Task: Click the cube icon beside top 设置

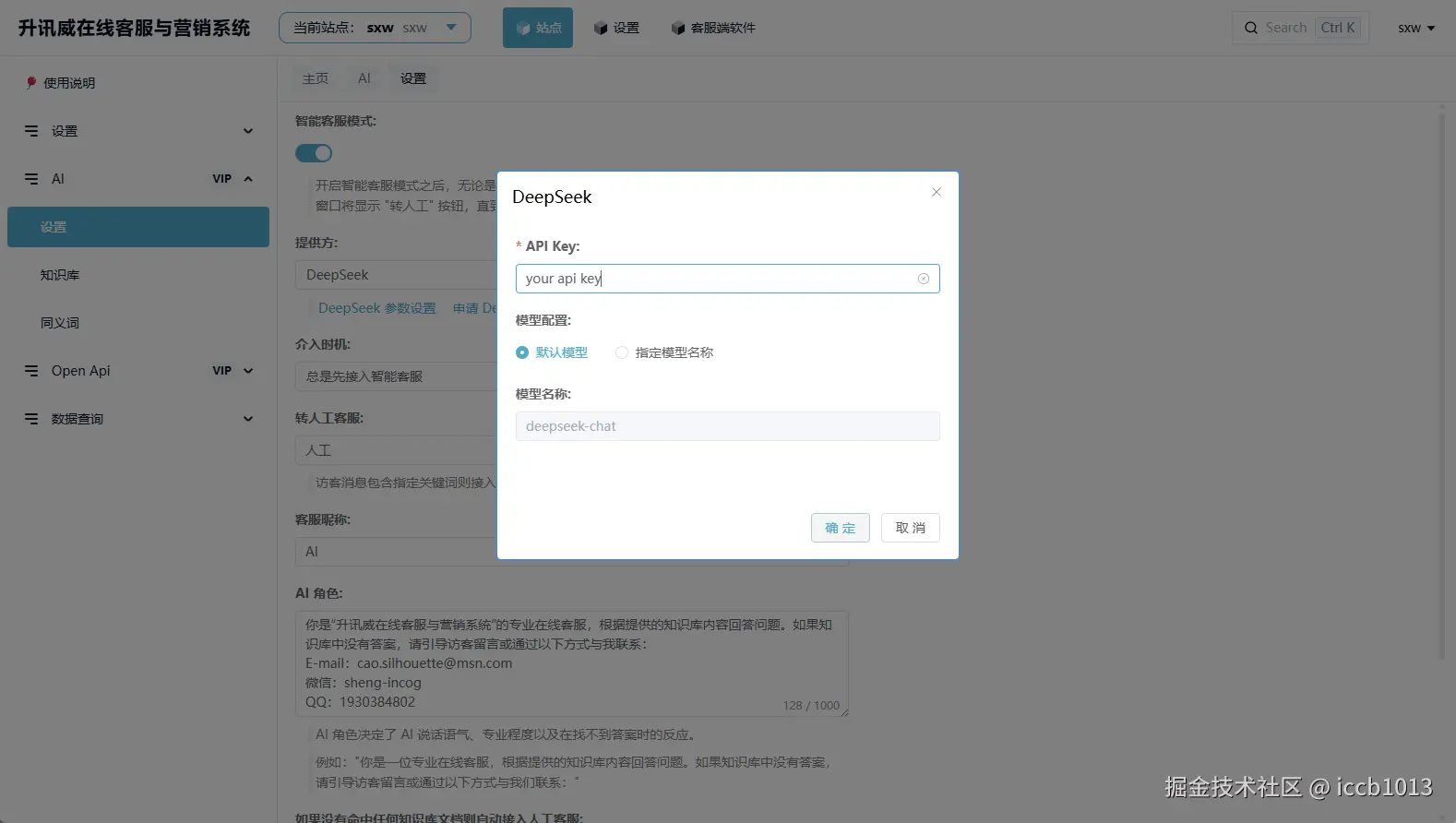Action: coord(601,29)
